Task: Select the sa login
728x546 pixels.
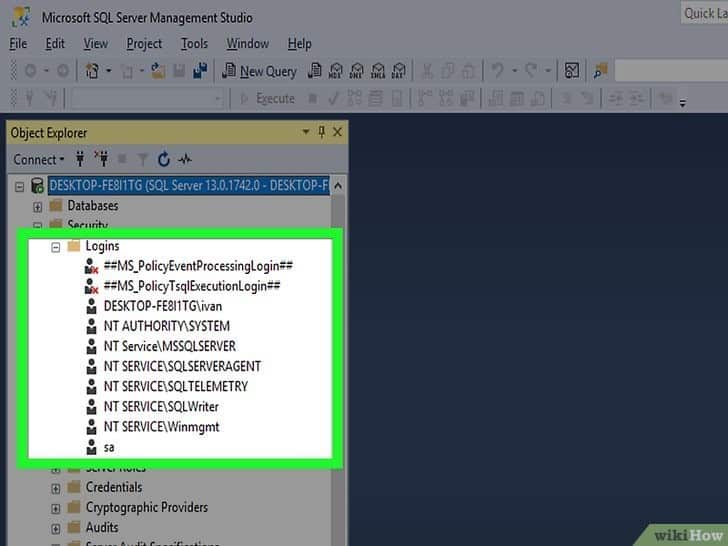Action: click(109, 448)
